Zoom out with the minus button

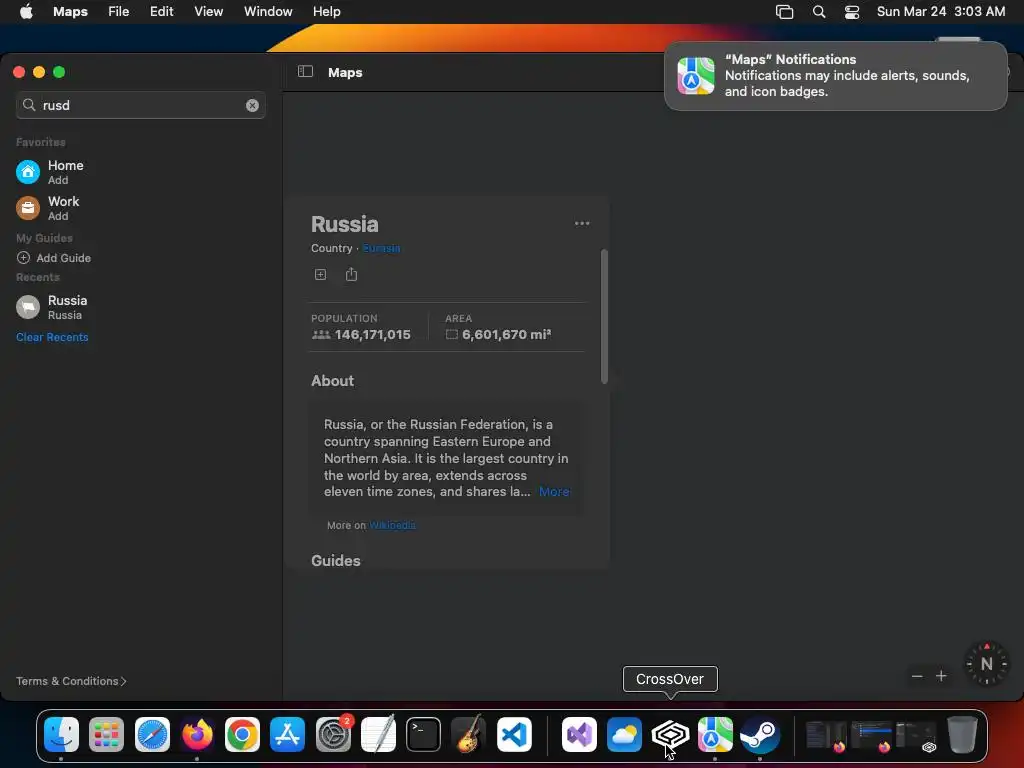(917, 676)
